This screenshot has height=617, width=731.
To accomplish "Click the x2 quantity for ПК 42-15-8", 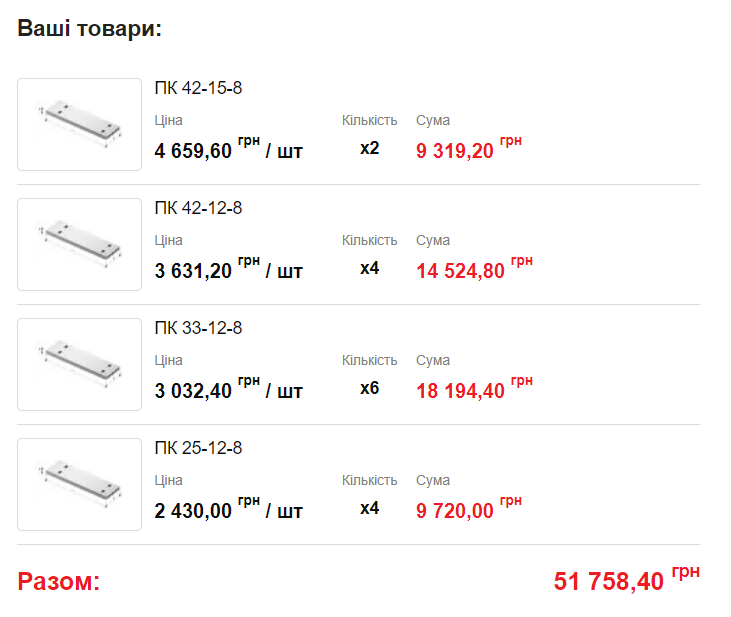I will click(370, 149).
